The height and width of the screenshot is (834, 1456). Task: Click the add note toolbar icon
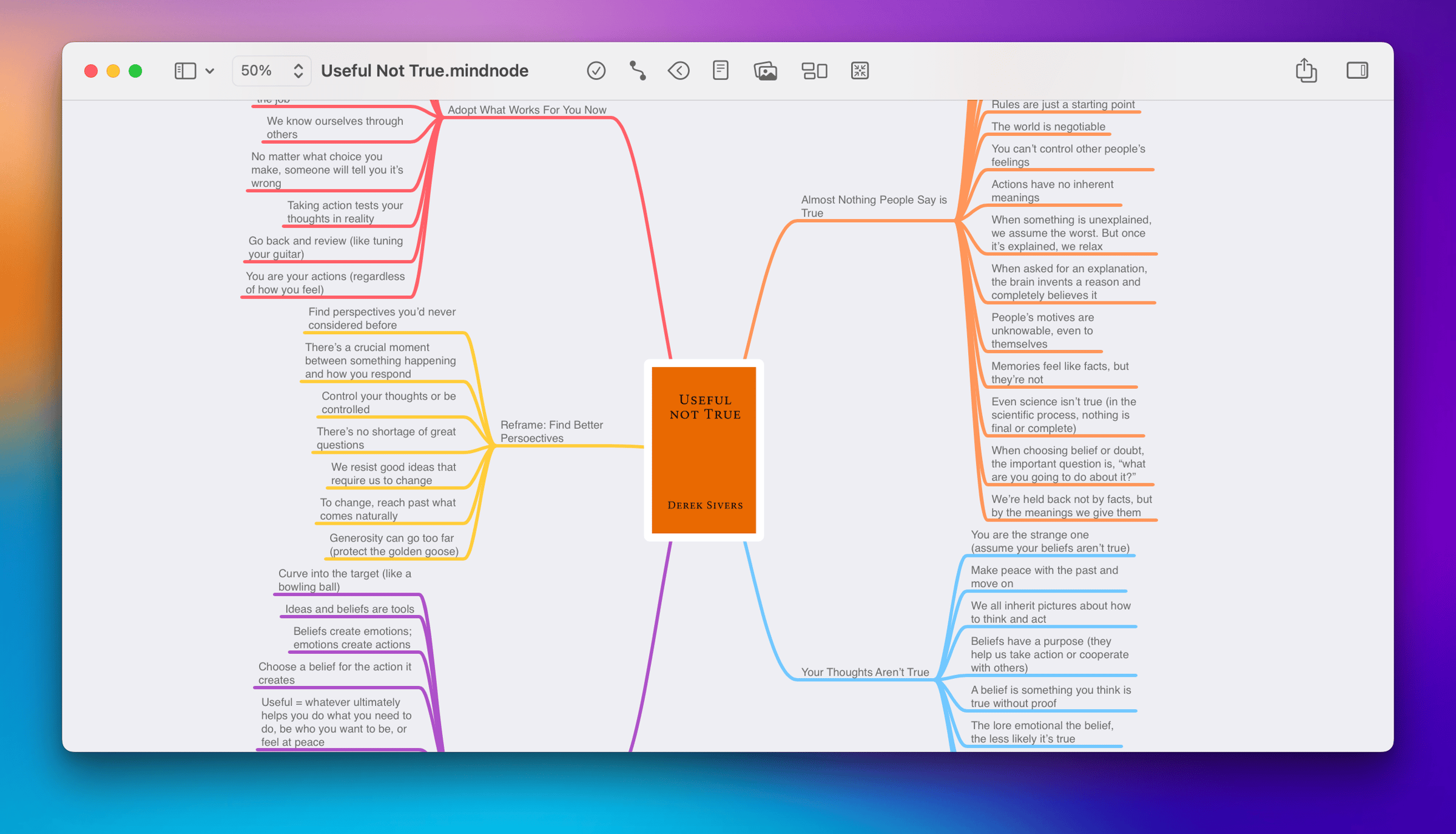[721, 71]
